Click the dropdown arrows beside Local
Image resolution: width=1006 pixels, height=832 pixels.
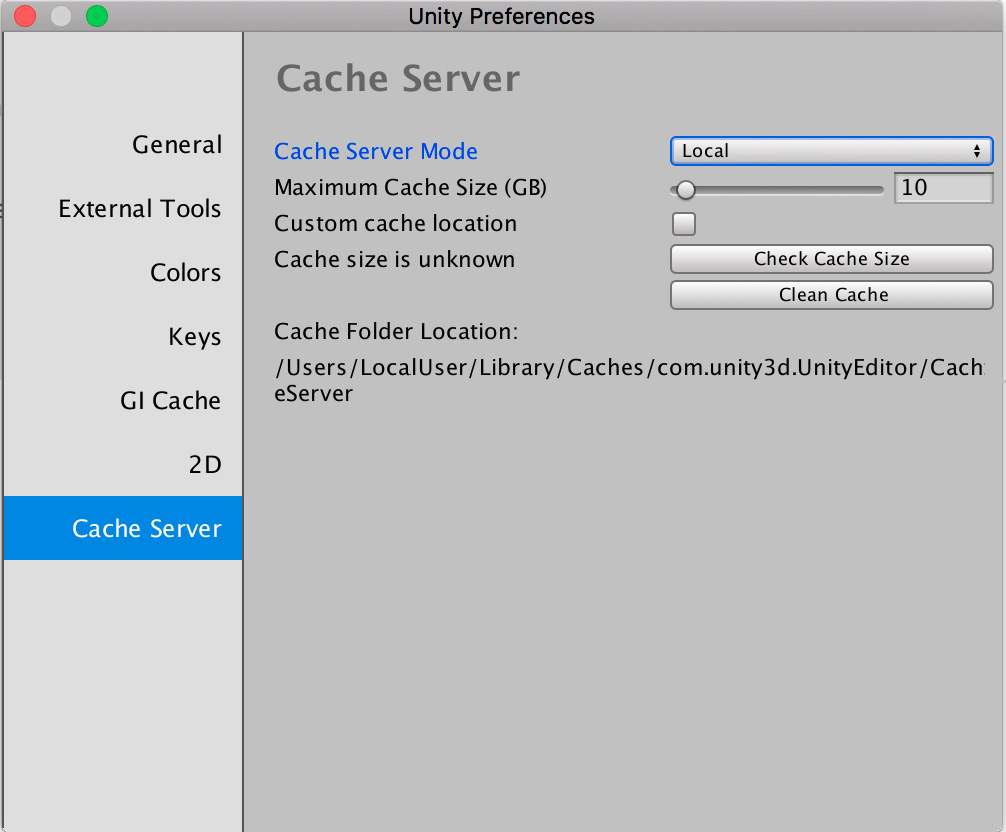[977, 150]
